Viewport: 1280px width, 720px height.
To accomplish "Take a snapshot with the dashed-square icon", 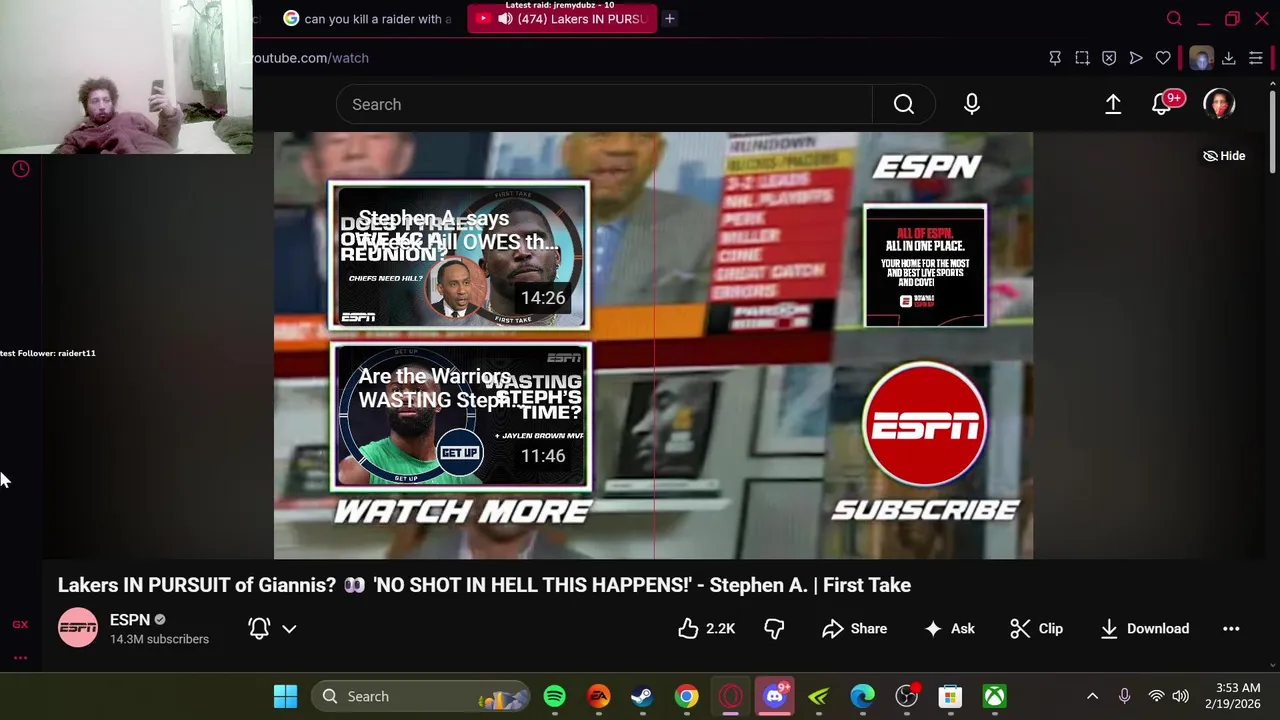I will pyautogui.click(x=1082, y=58).
